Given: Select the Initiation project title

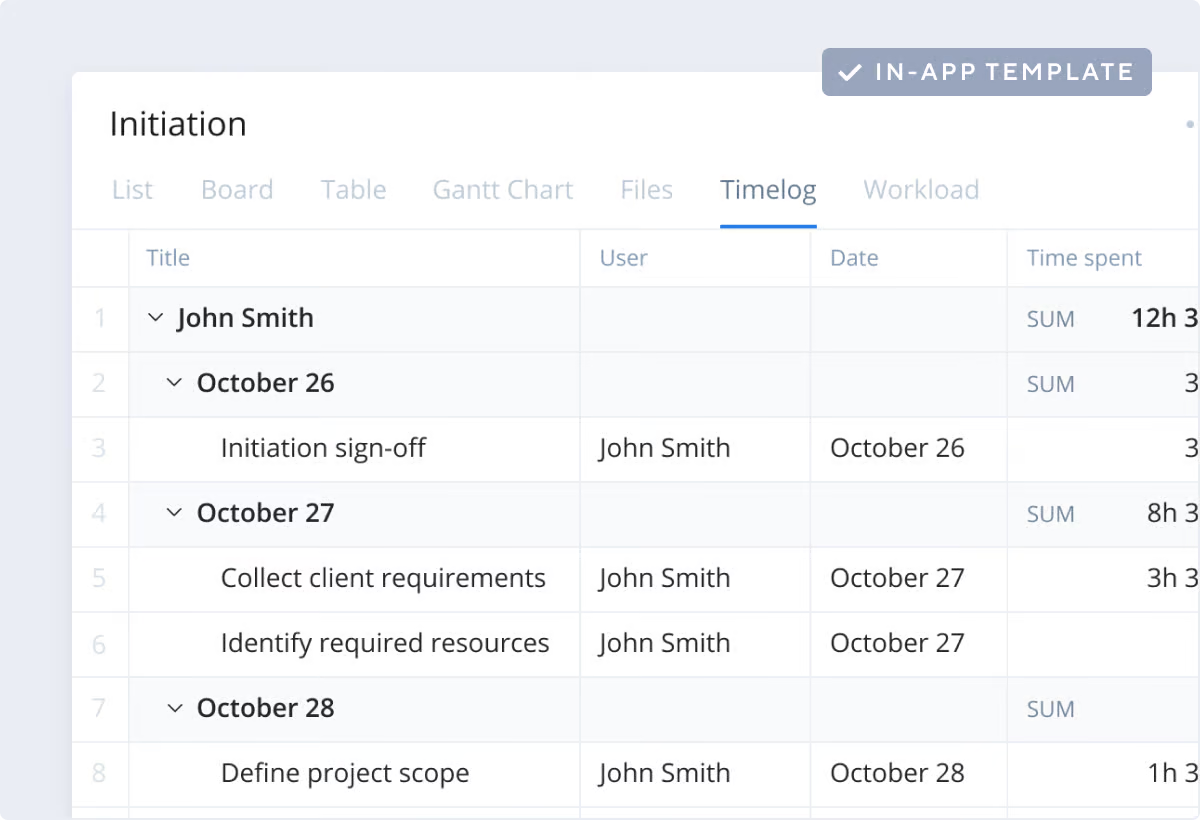Looking at the screenshot, I should [x=178, y=124].
